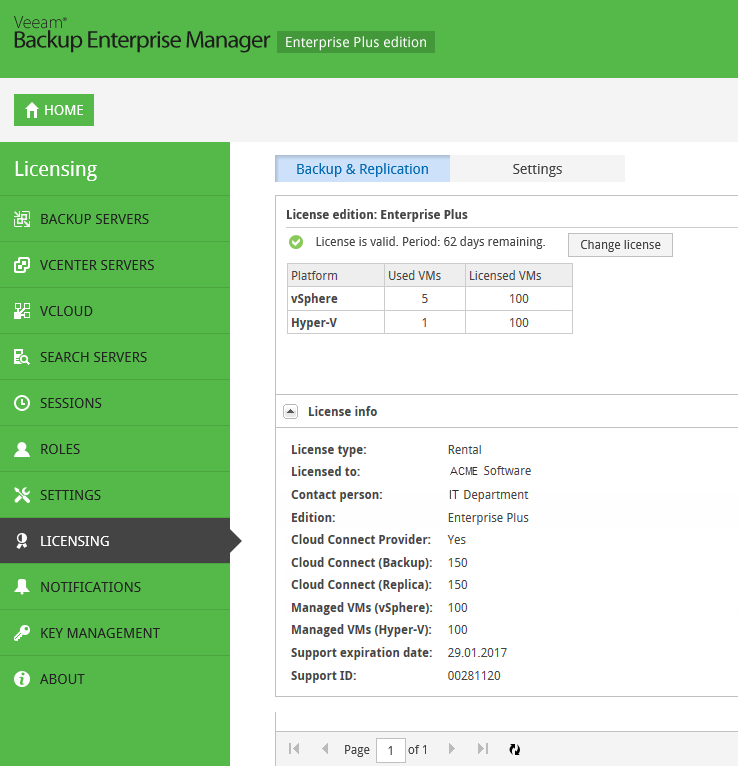Screen dimensions: 738x766
Task: Click the page number input field
Action: click(x=391, y=750)
